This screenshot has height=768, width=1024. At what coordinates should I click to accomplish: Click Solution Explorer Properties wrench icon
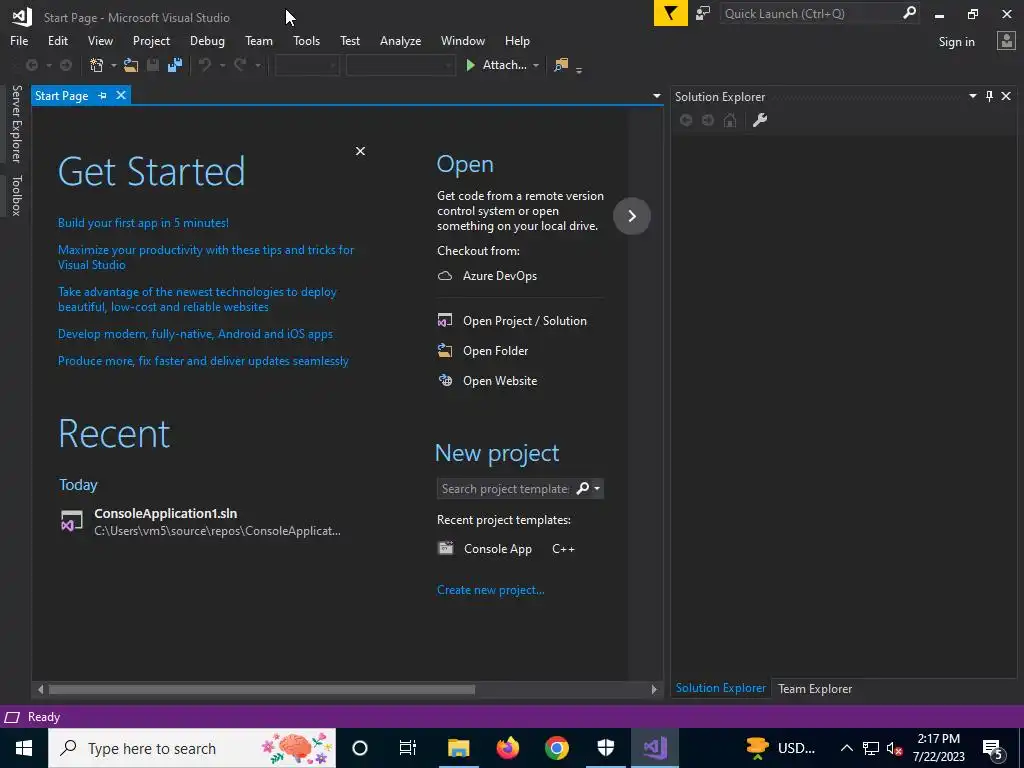coord(760,120)
